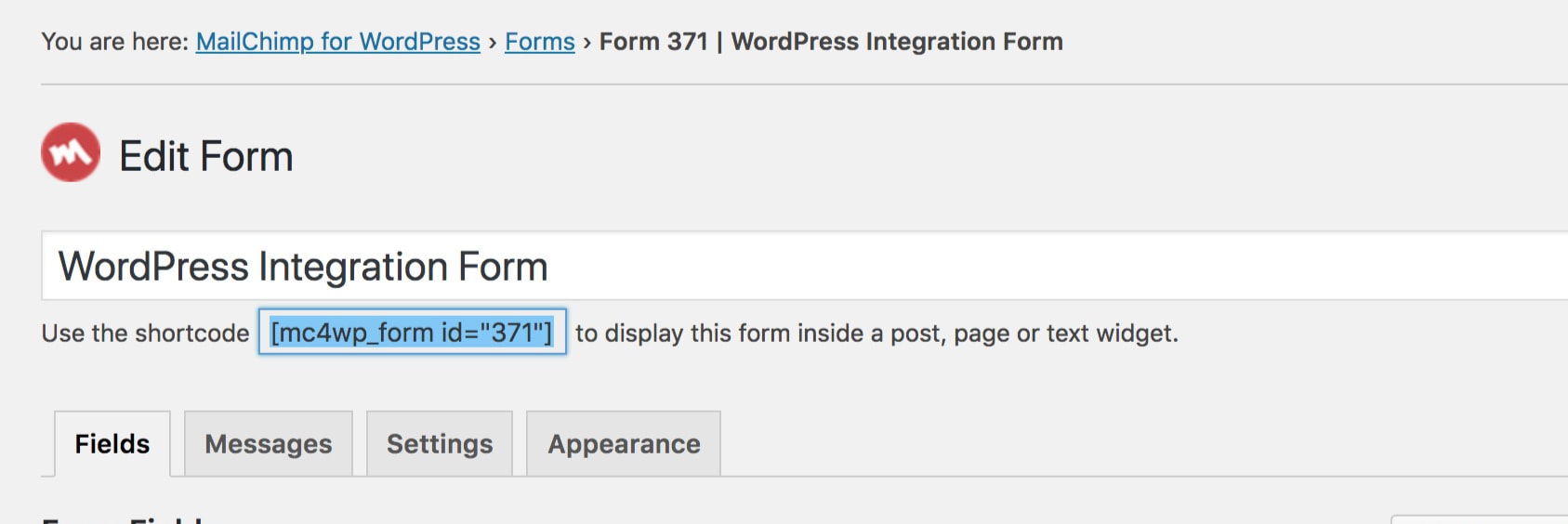The height and width of the screenshot is (524, 1568).
Task: Go to the Forms breadcrumb link
Action: tap(540, 42)
